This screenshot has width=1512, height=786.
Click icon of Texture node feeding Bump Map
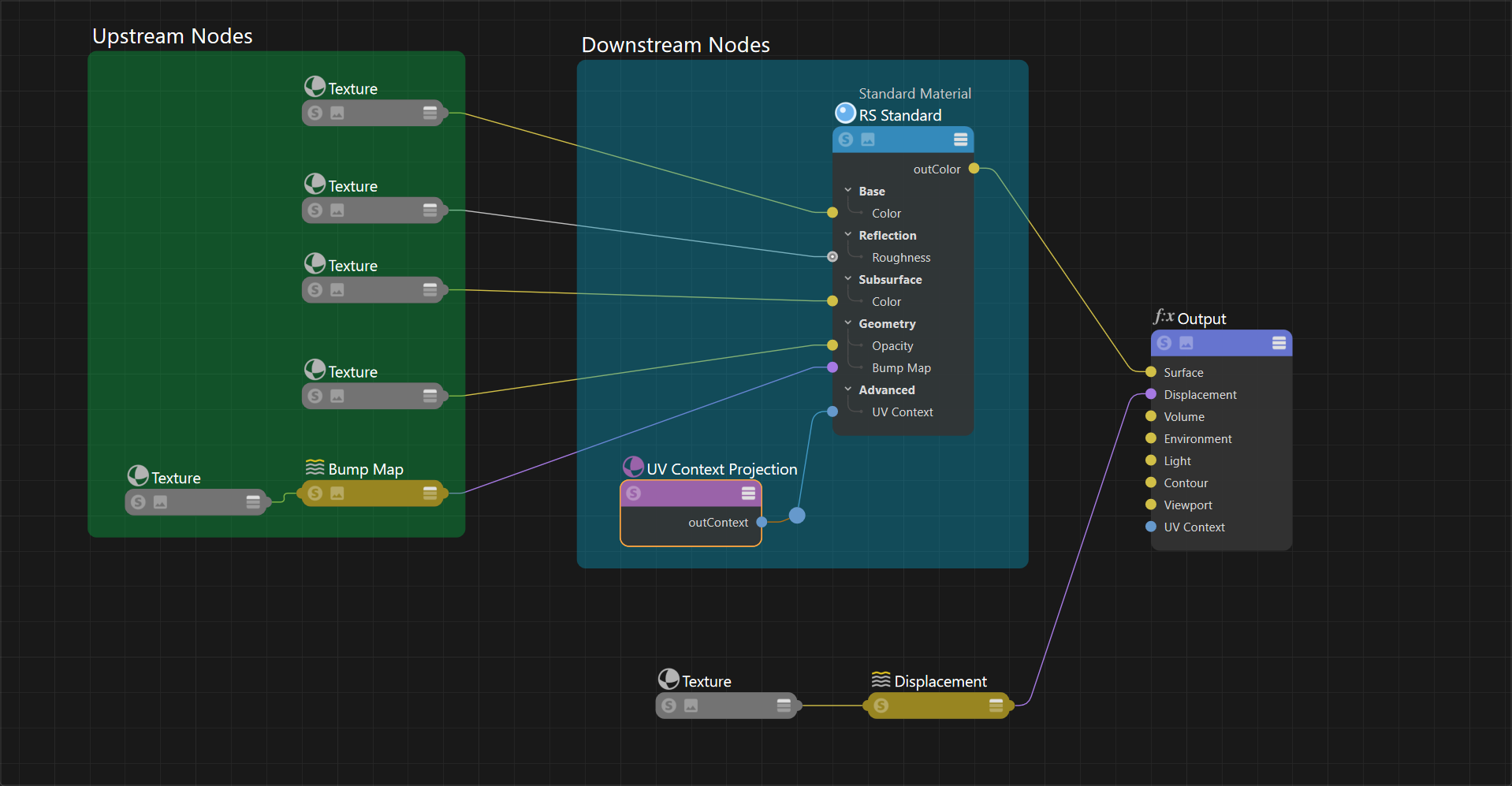click(x=138, y=475)
